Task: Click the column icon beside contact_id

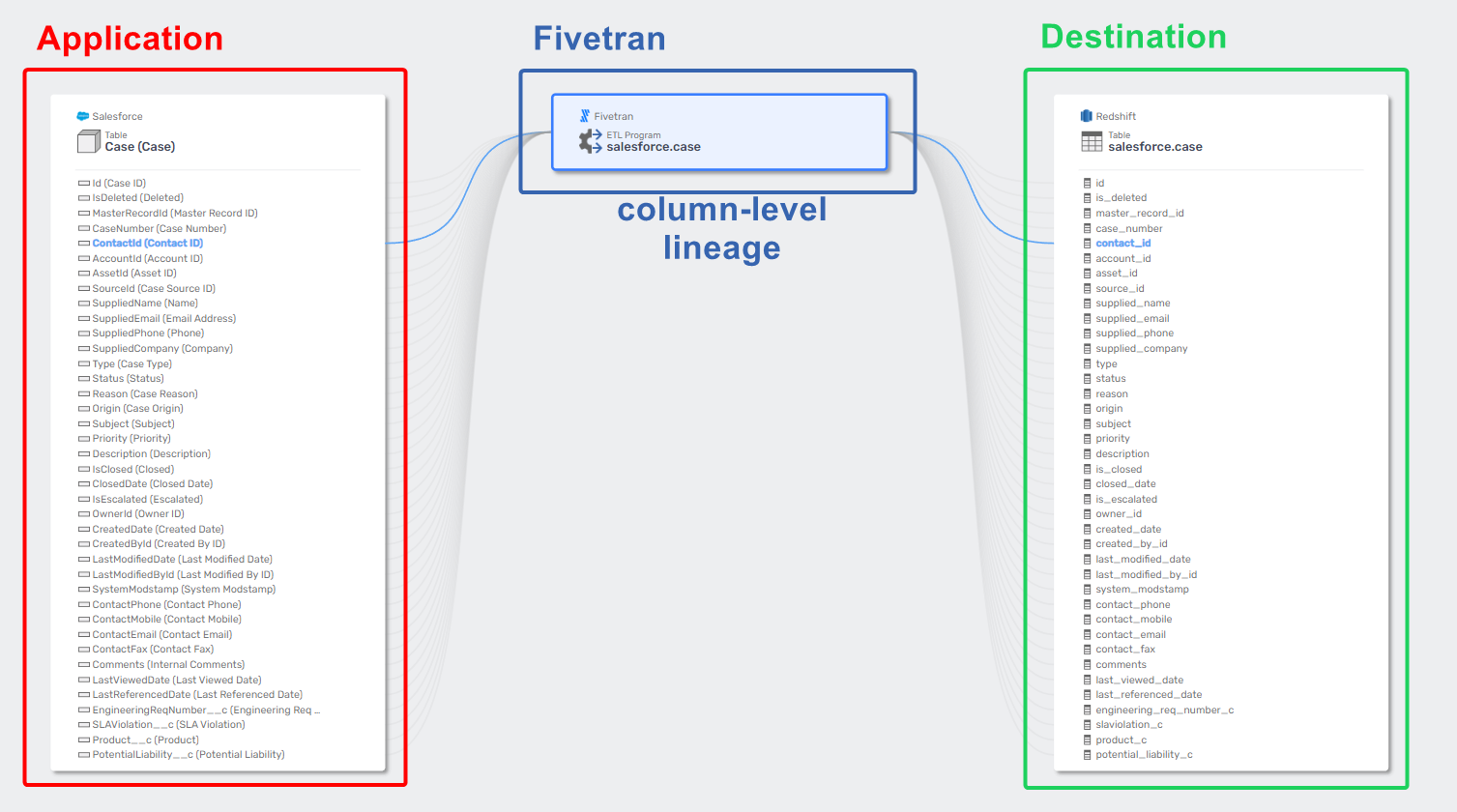Action: pyautogui.click(x=1088, y=244)
